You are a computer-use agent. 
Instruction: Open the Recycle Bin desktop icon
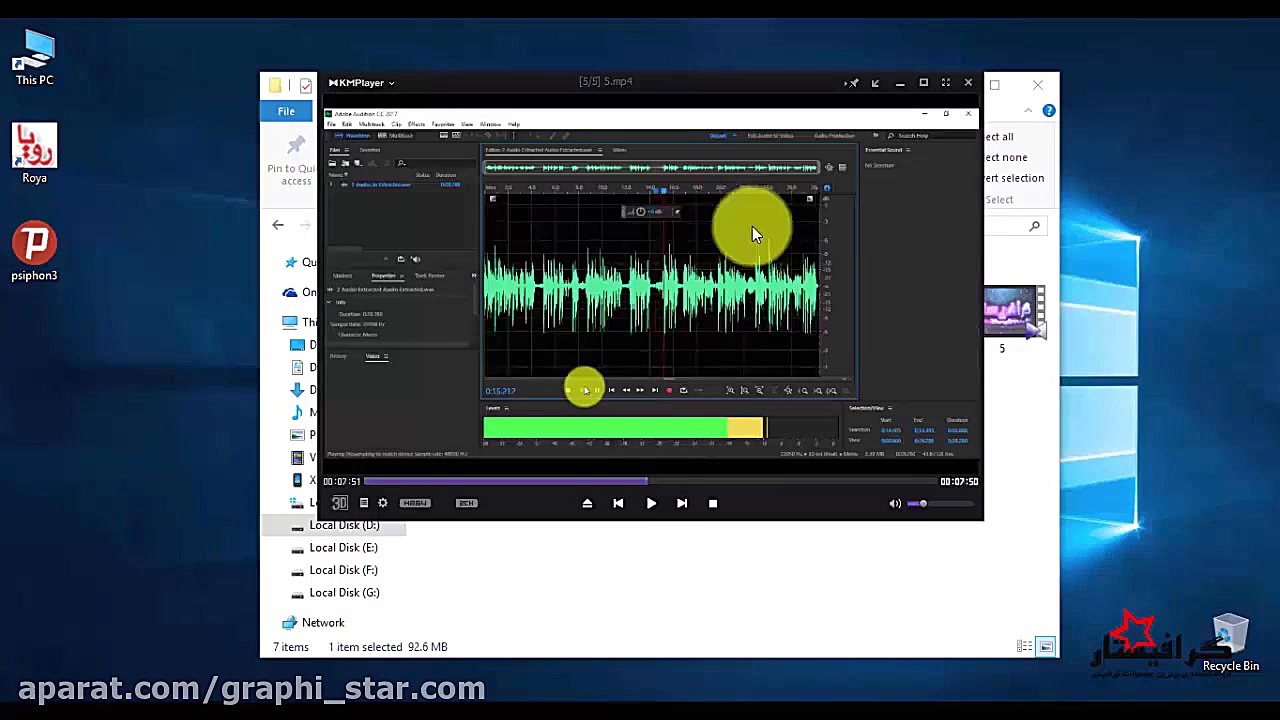click(1231, 643)
